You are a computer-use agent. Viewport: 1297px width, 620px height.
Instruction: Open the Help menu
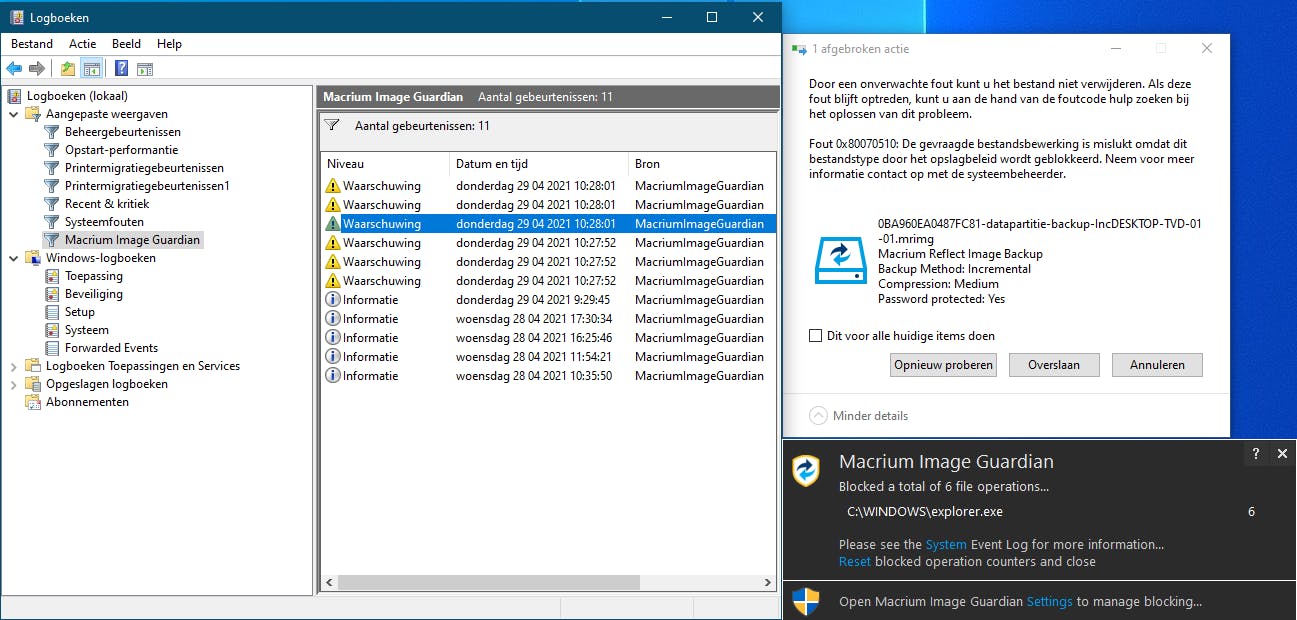click(x=169, y=44)
